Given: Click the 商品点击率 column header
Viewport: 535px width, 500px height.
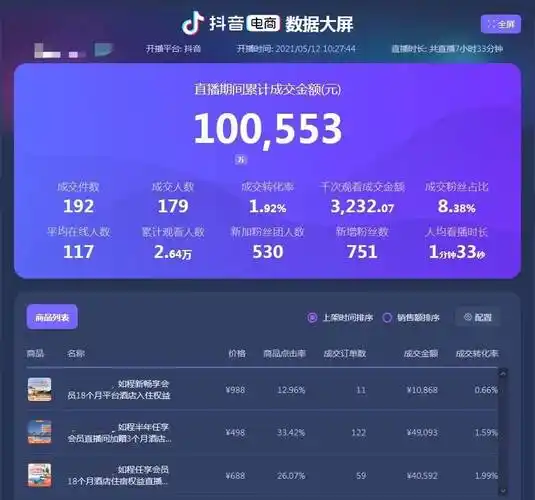Looking at the screenshot, I should point(284,353).
